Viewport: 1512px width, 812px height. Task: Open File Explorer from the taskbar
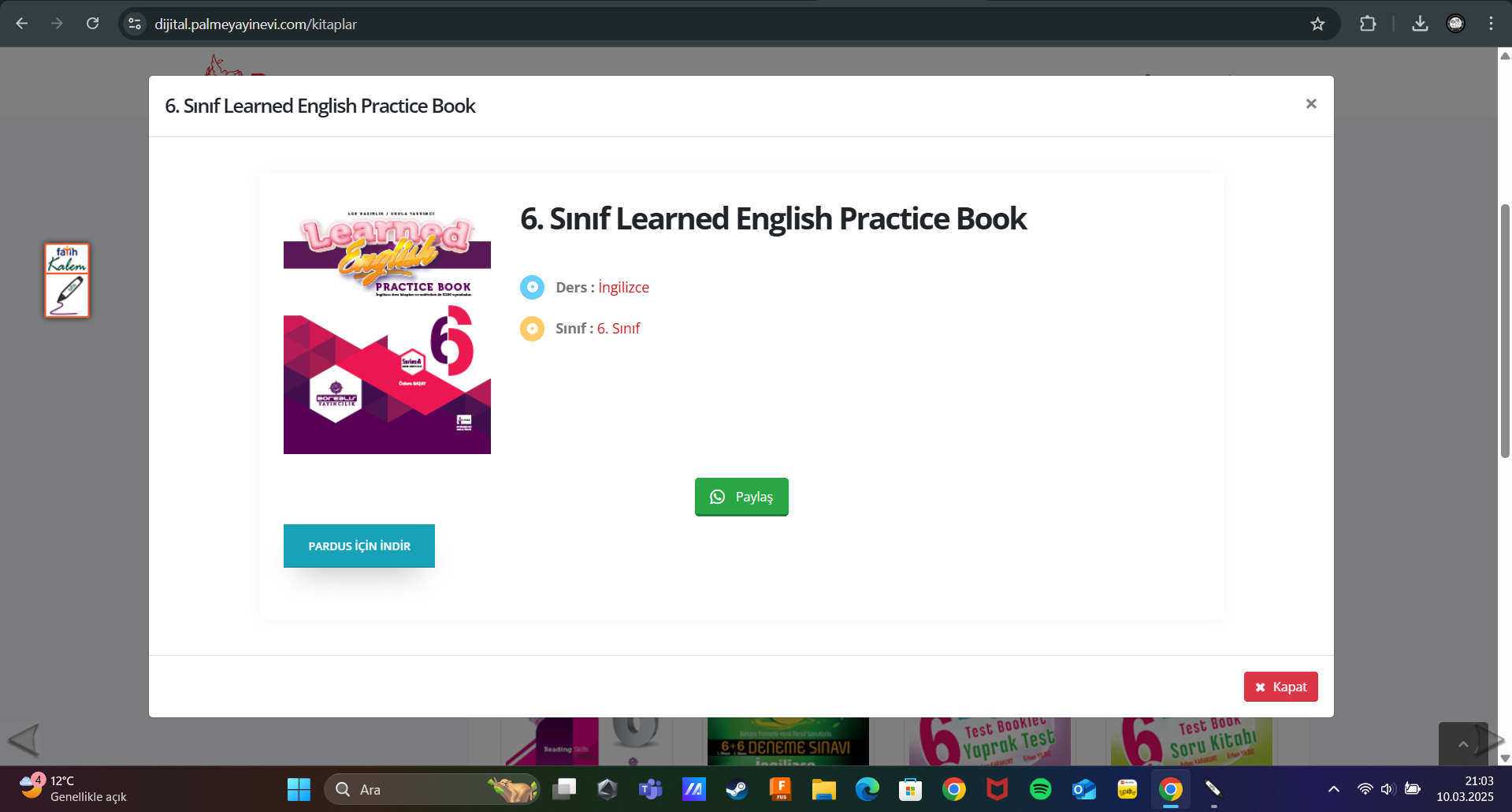[823, 789]
